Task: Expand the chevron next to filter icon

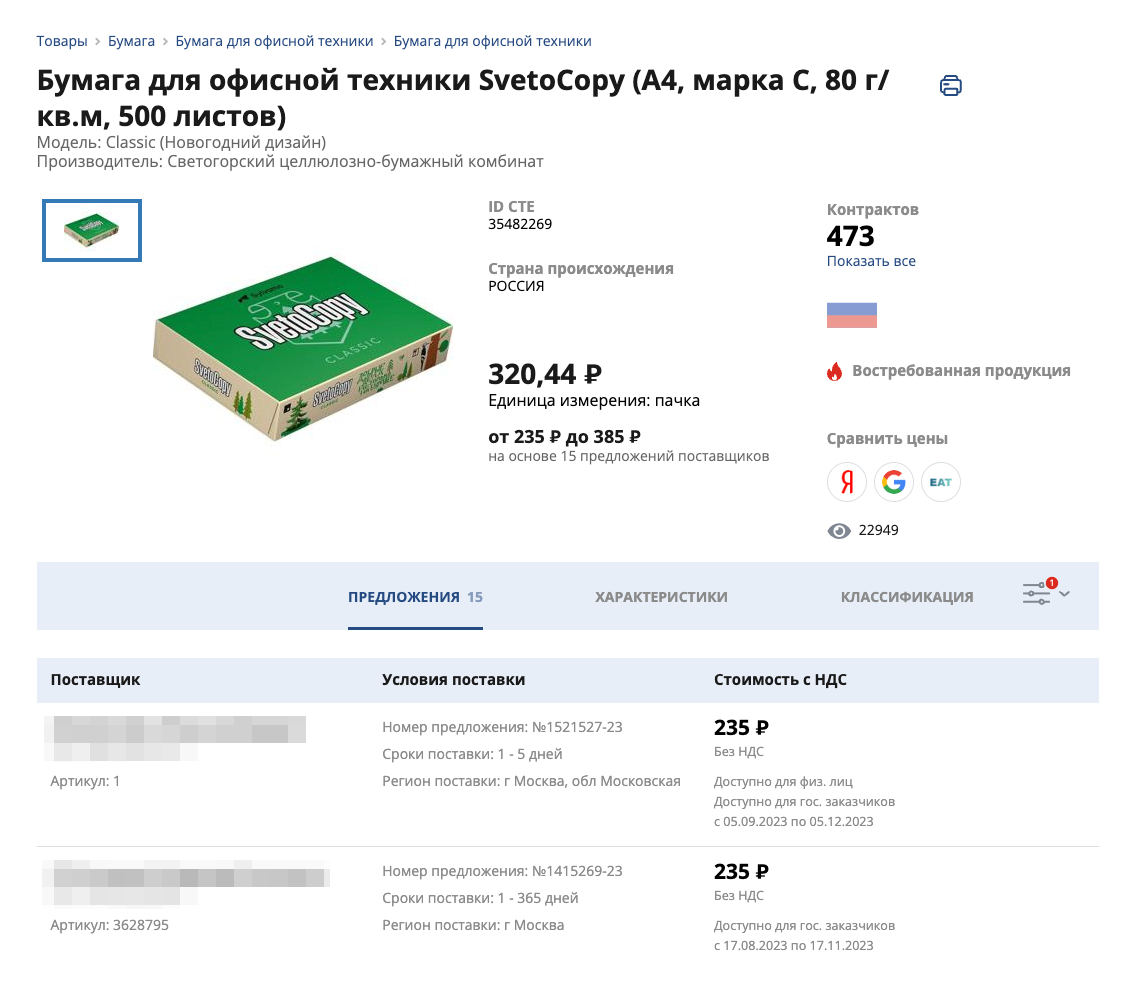Action: [1064, 594]
